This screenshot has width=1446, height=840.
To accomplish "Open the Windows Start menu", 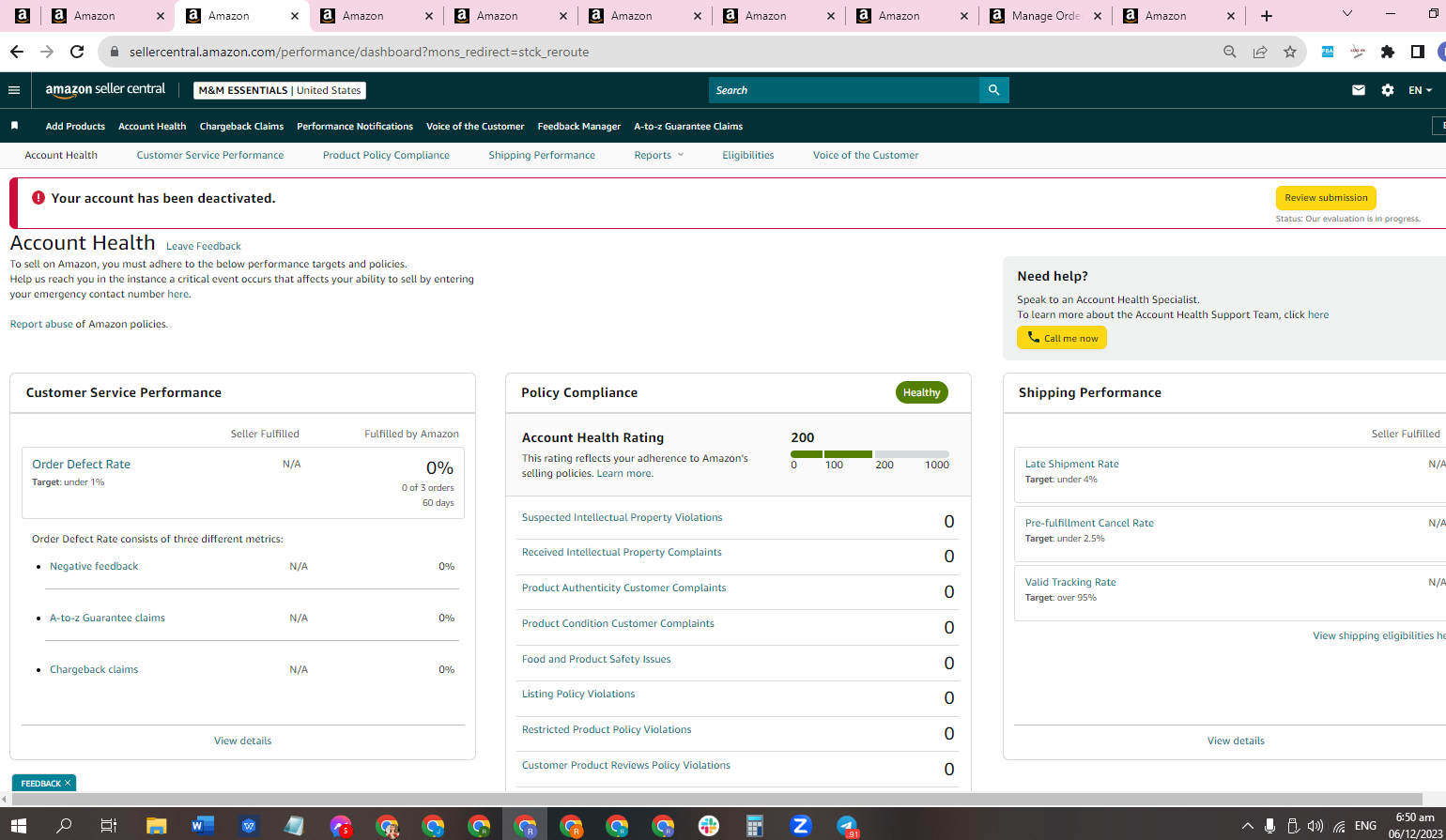I will [x=18, y=826].
